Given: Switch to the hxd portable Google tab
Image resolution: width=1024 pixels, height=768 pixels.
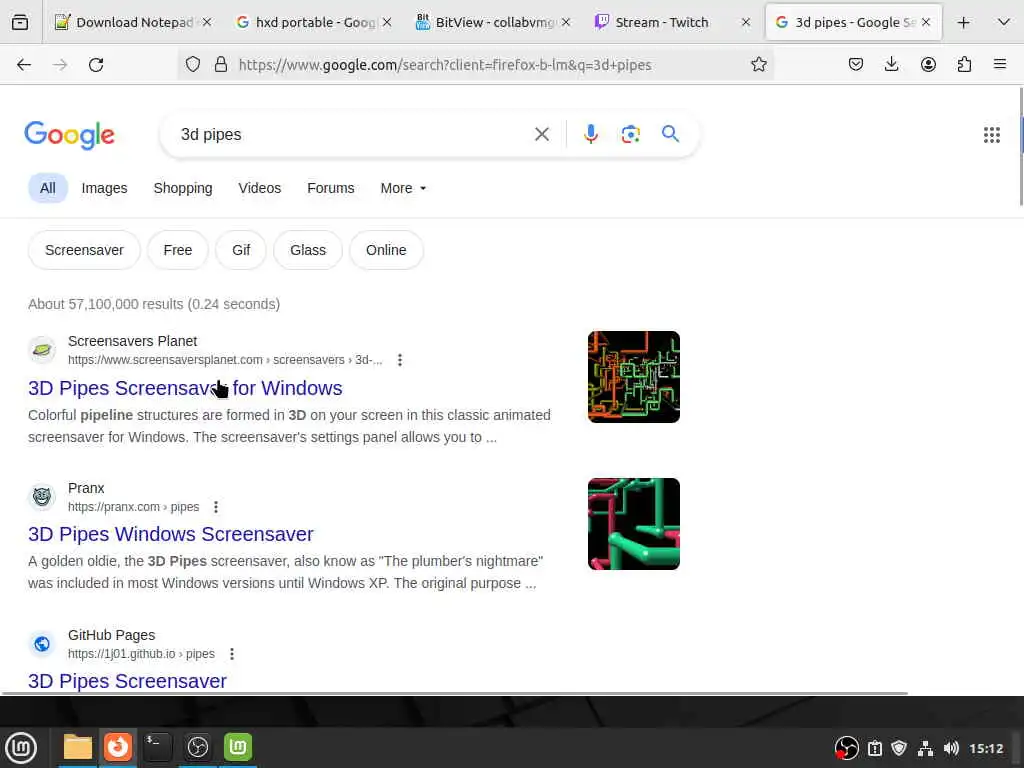Looking at the screenshot, I should [x=313, y=23].
